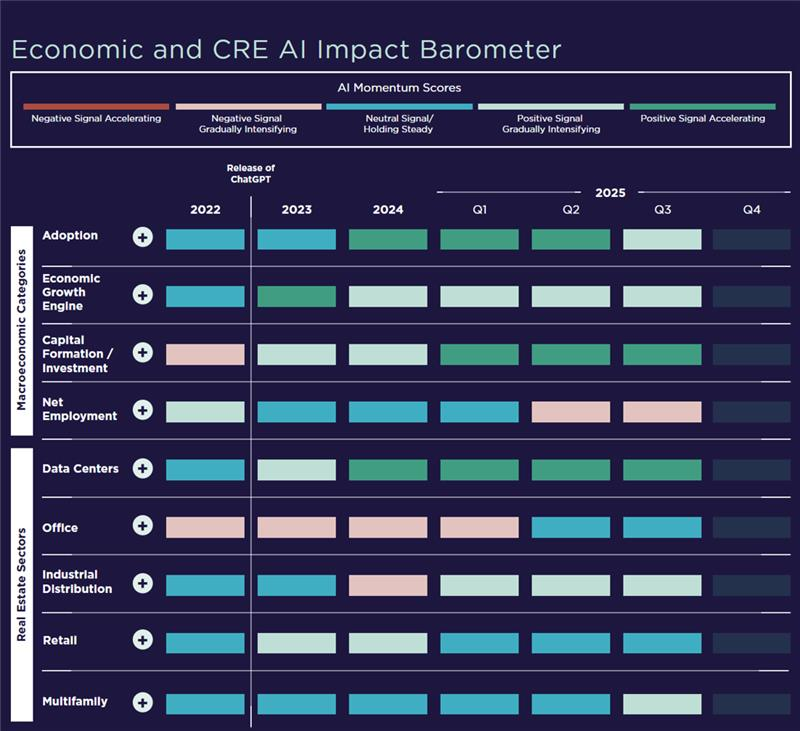Click Office's 2022 negative signal cell

205,527
